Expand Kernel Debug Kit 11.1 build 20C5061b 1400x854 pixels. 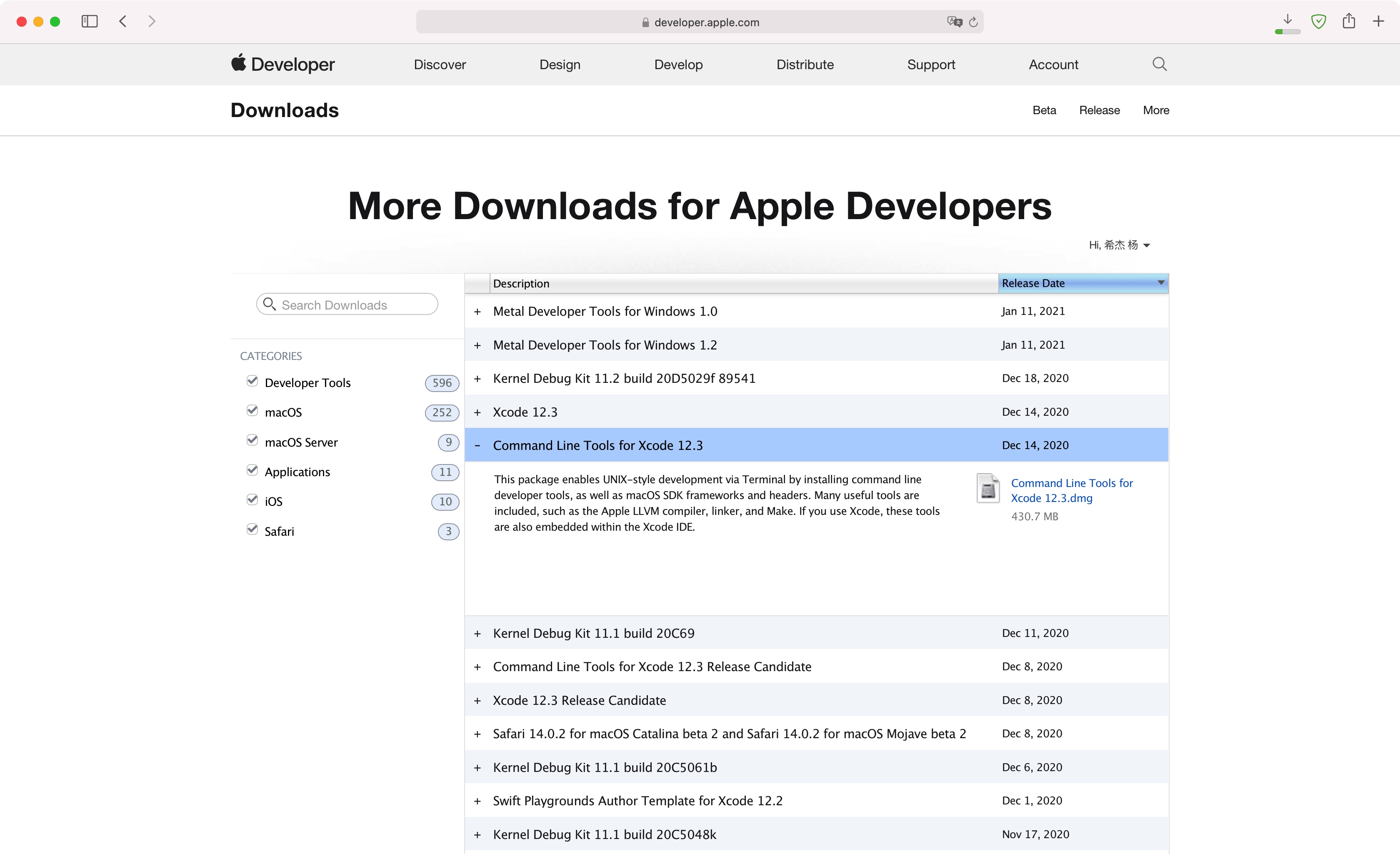click(x=477, y=768)
